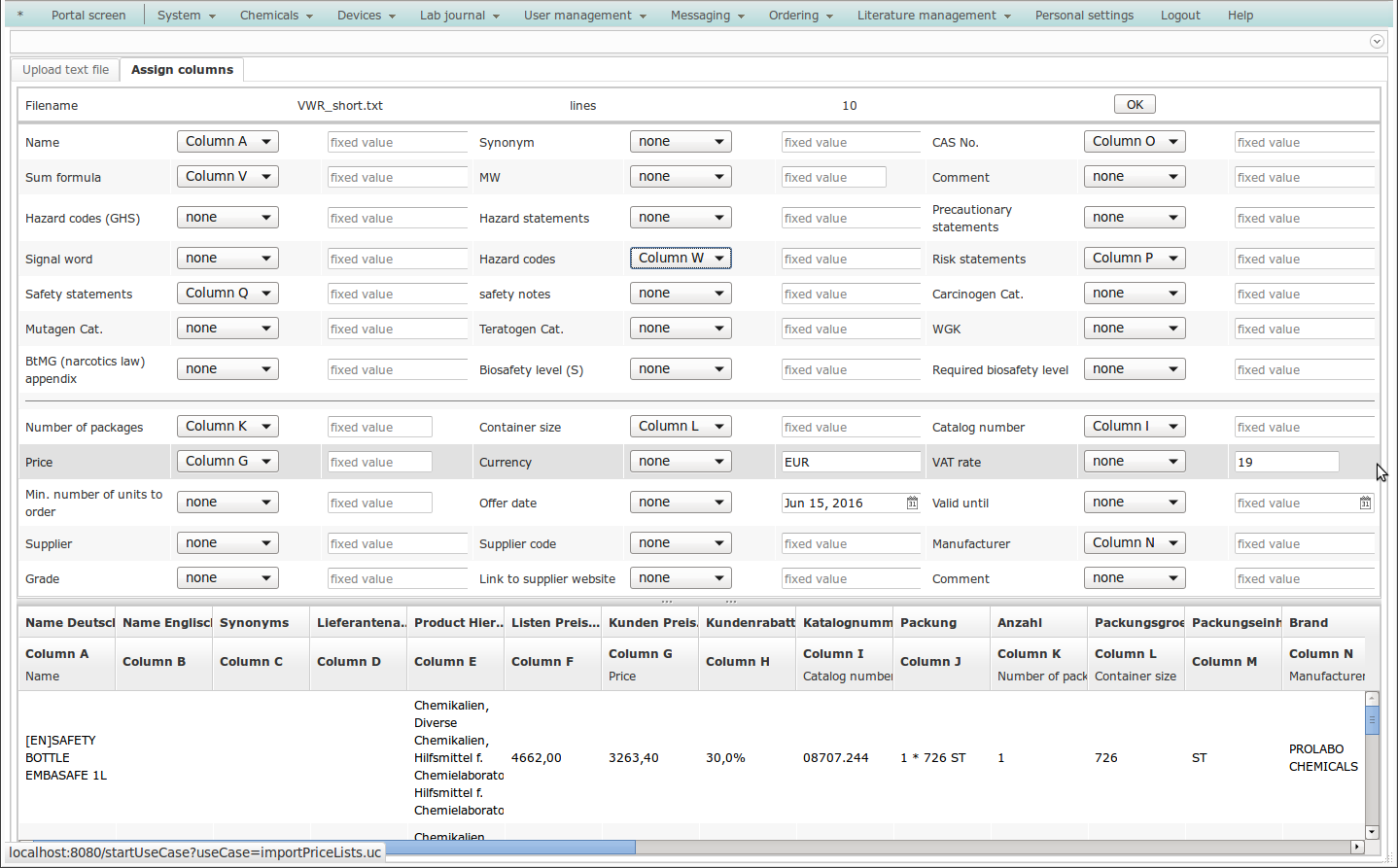Image resolution: width=1398 pixels, height=868 pixels.
Task: Click the Supplier code fixed value field
Action: (x=851, y=543)
